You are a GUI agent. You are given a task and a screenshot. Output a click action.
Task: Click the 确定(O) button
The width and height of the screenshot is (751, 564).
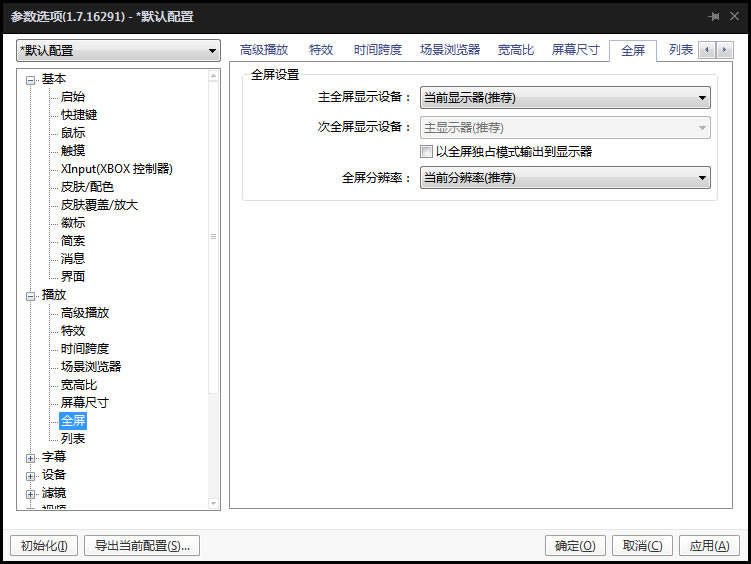point(575,546)
